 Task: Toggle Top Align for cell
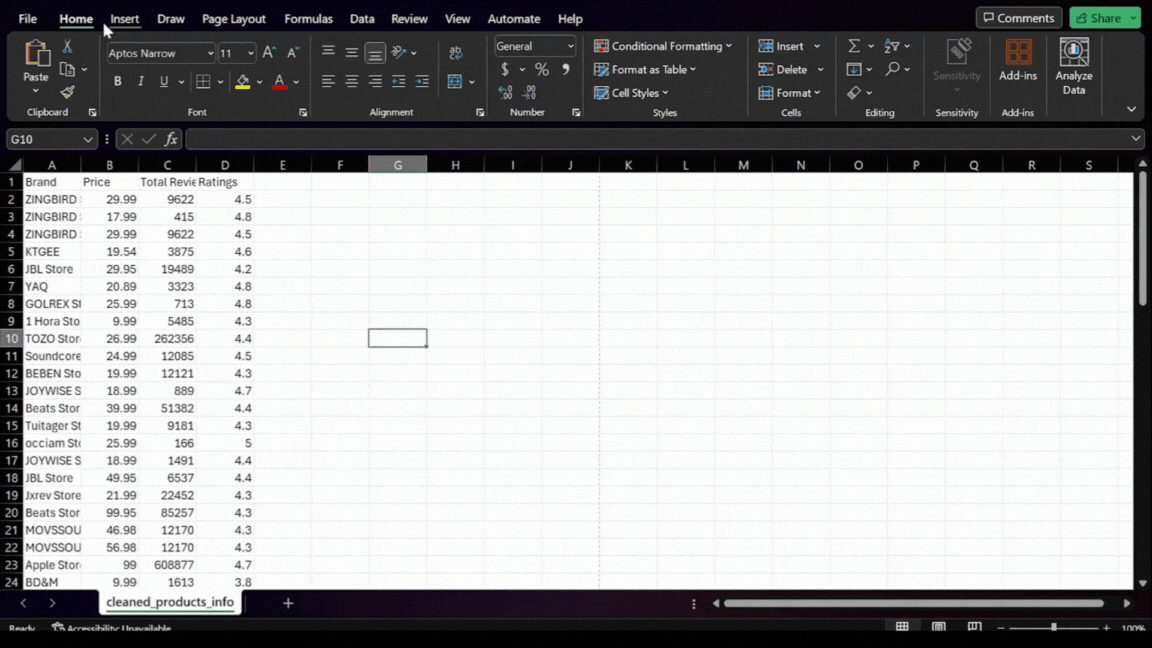328,51
